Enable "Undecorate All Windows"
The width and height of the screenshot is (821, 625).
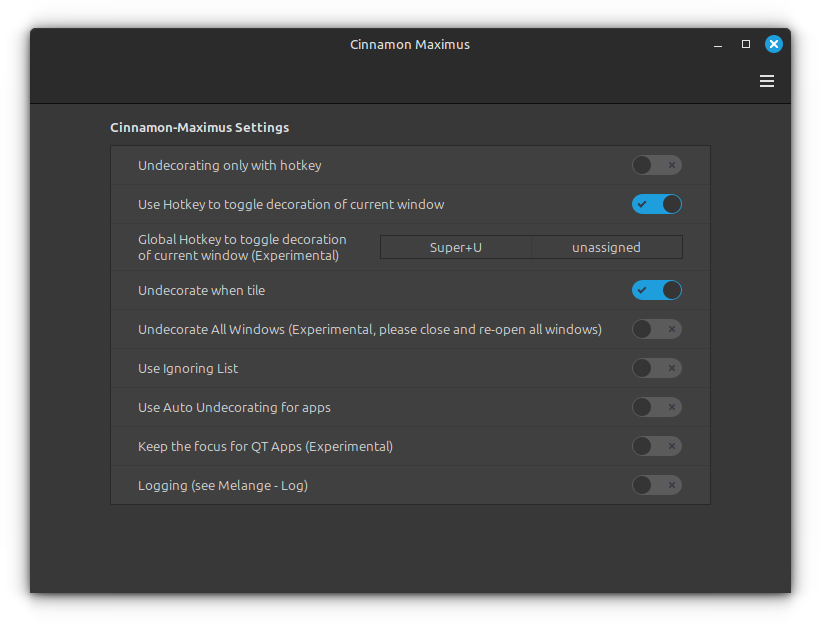point(657,329)
